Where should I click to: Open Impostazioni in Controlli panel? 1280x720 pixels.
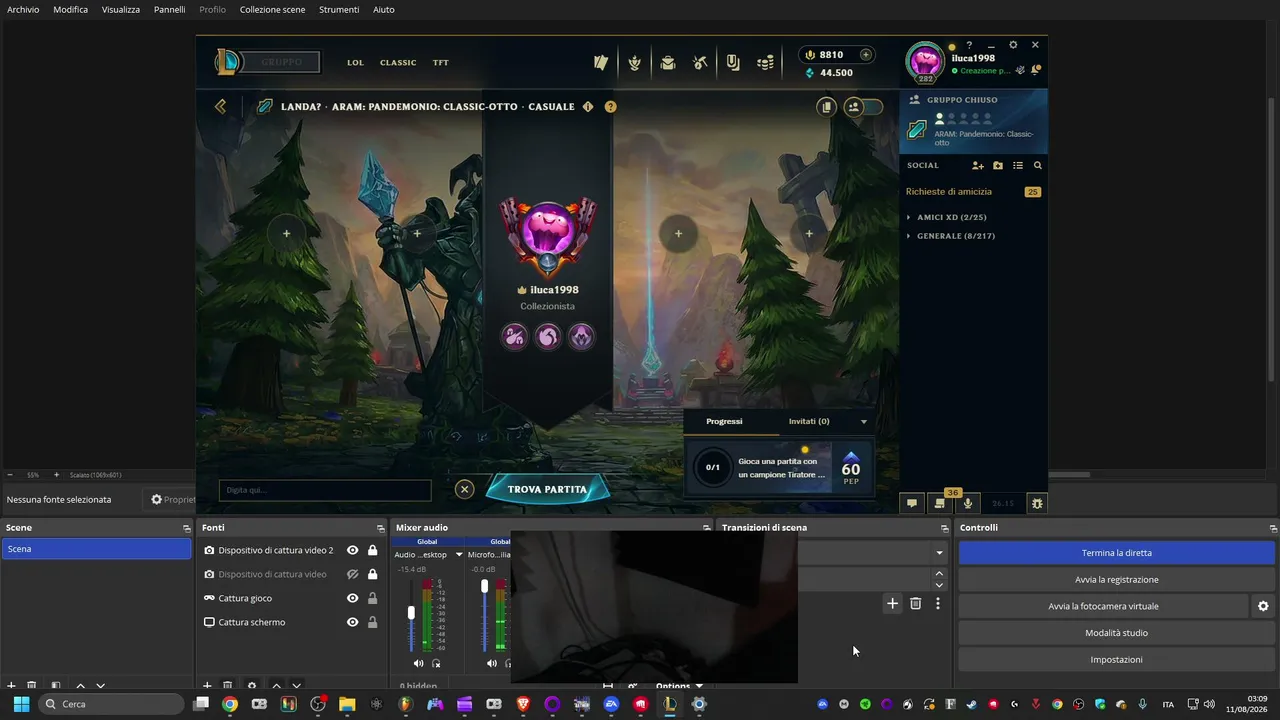pos(1117,659)
